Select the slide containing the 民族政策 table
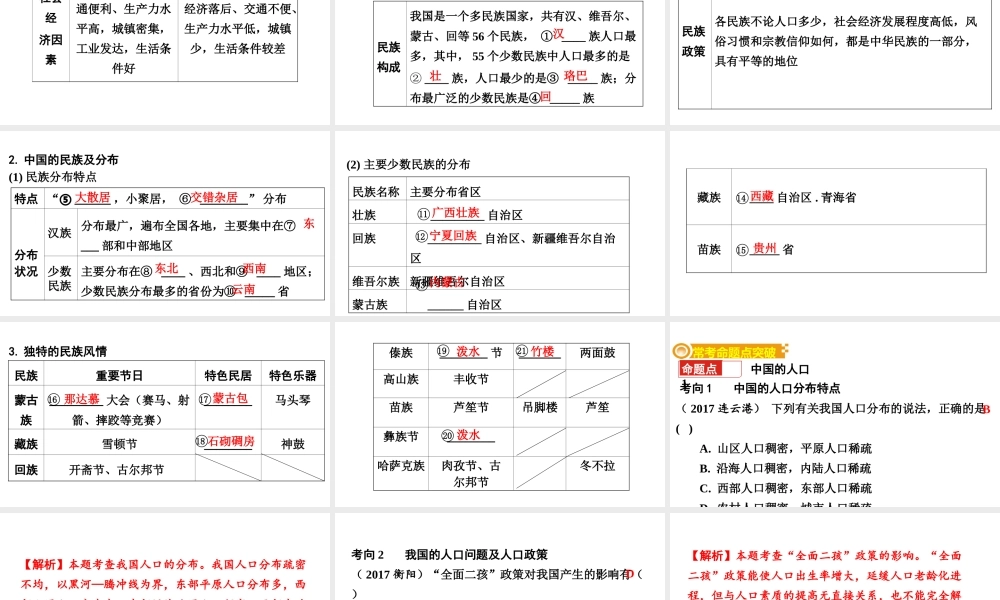1000x600 pixels. (x=835, y=62)
